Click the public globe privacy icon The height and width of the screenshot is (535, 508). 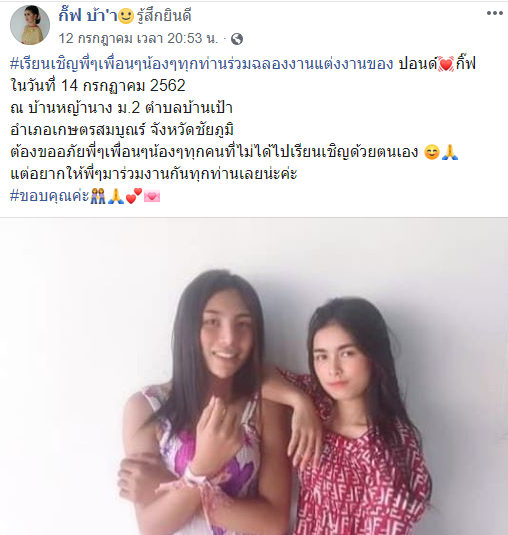pyautogui.click(x=237, y=39)
